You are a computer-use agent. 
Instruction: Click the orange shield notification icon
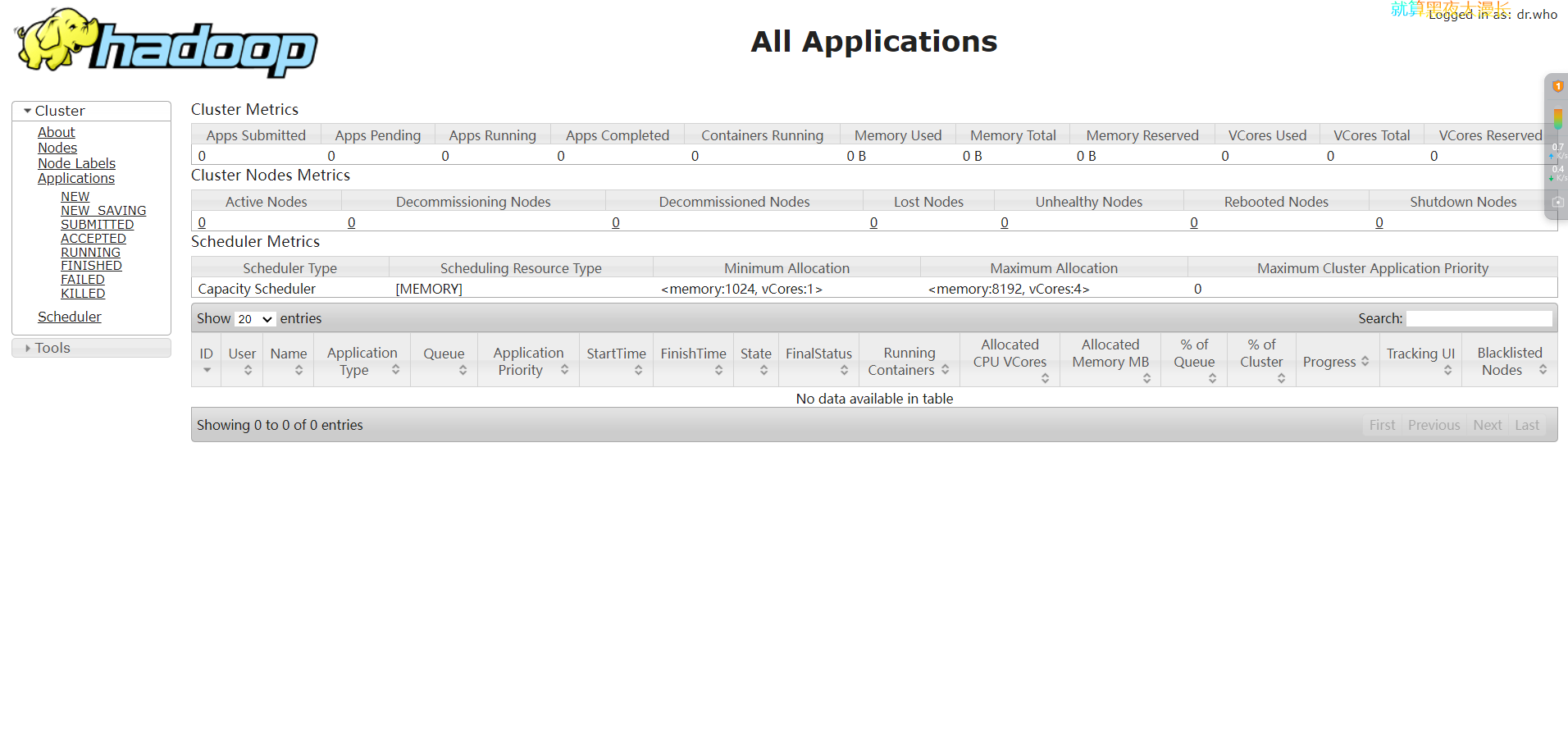point(1557,86)
